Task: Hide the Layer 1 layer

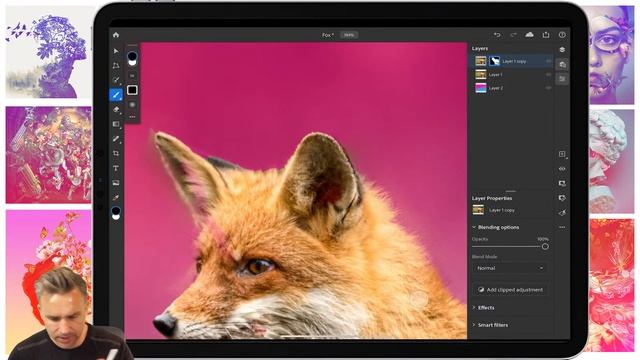Action: click(x=549, y=75)
